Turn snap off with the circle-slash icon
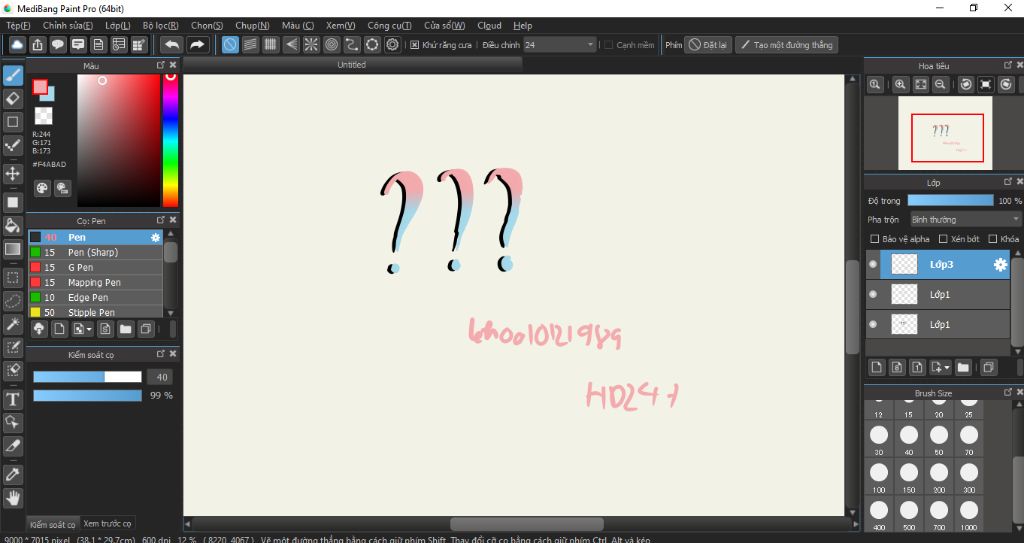1024x543 pixels. [x=230, y=44]
